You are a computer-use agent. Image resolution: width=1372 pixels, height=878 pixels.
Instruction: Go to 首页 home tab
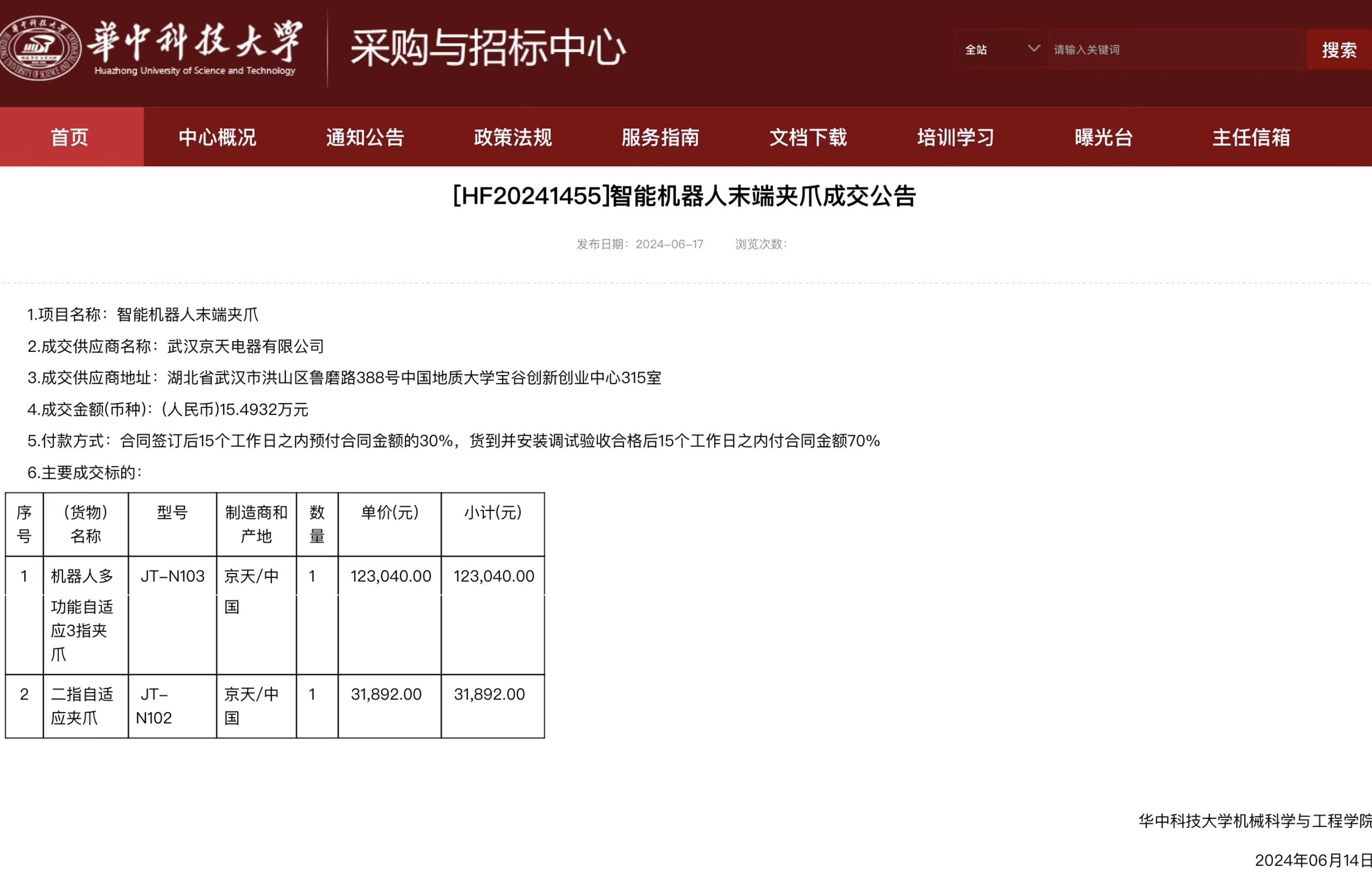pyautogui.click(x=71, y=137)
